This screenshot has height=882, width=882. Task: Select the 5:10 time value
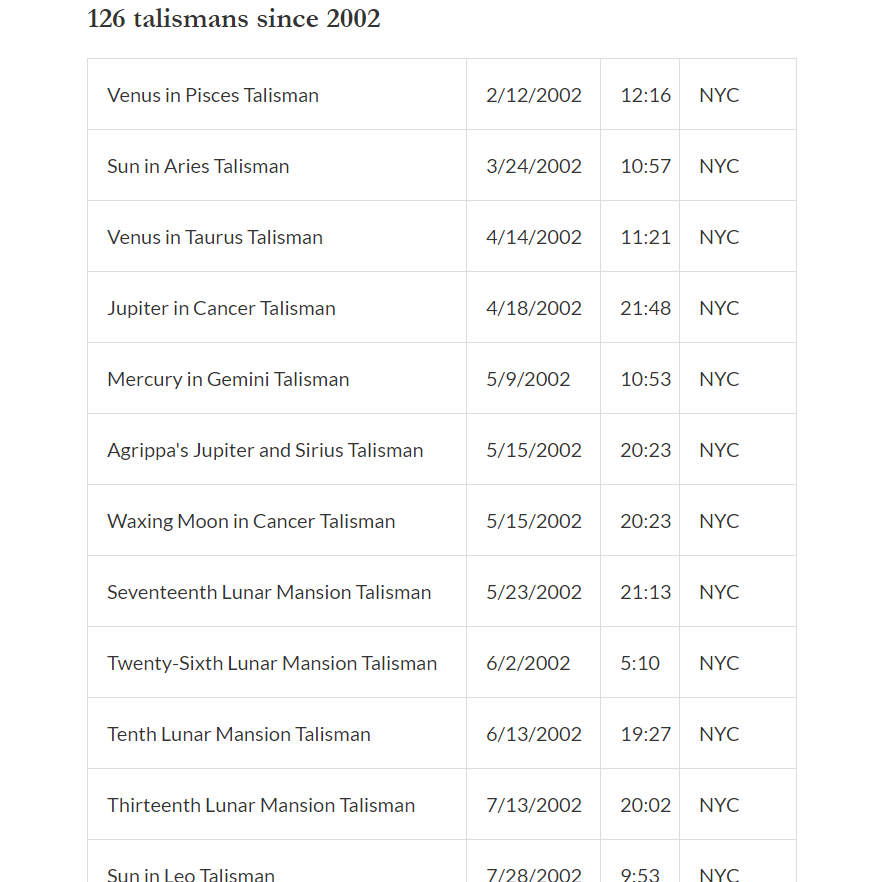(640, 663)
